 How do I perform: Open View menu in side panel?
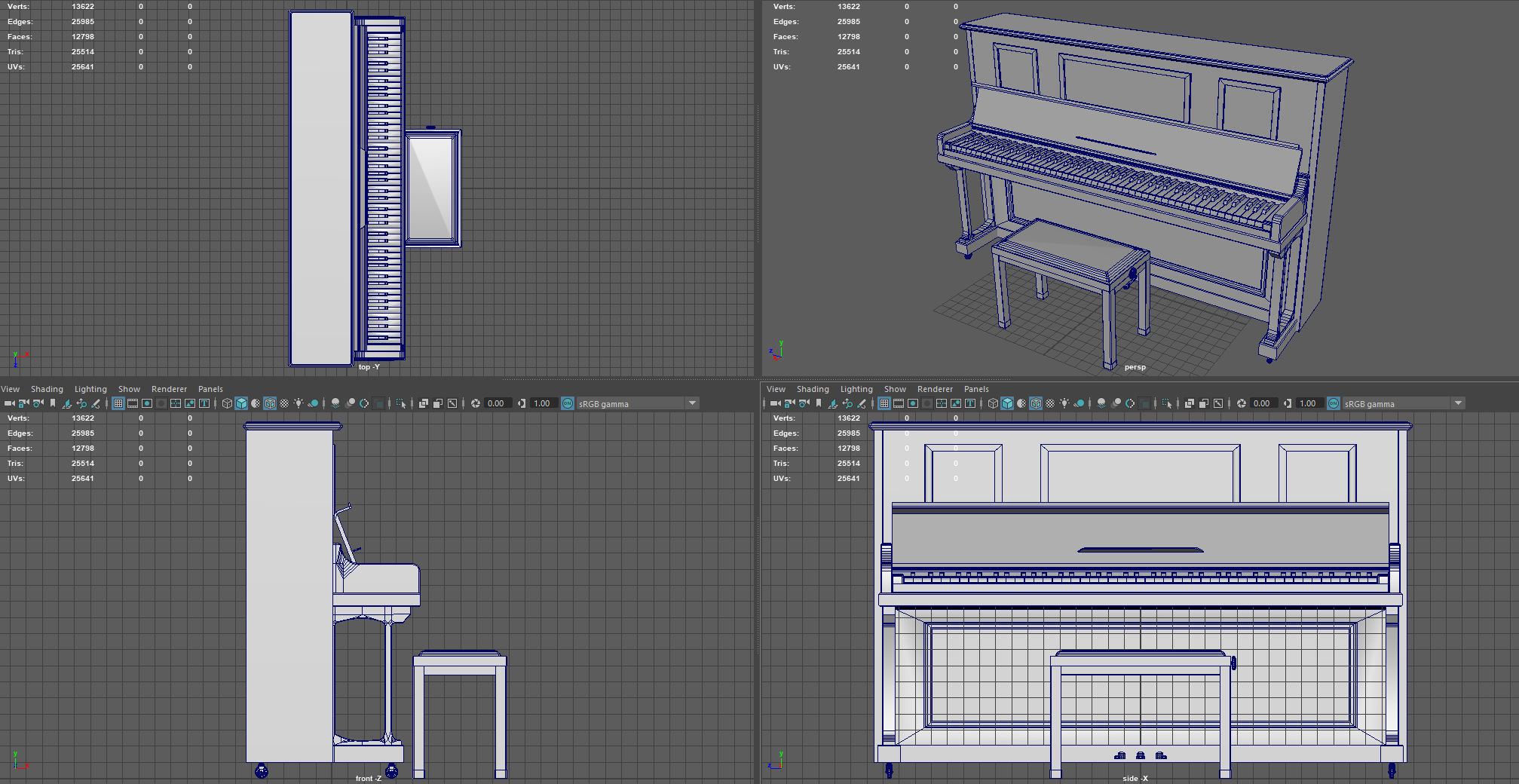point(776,389)
